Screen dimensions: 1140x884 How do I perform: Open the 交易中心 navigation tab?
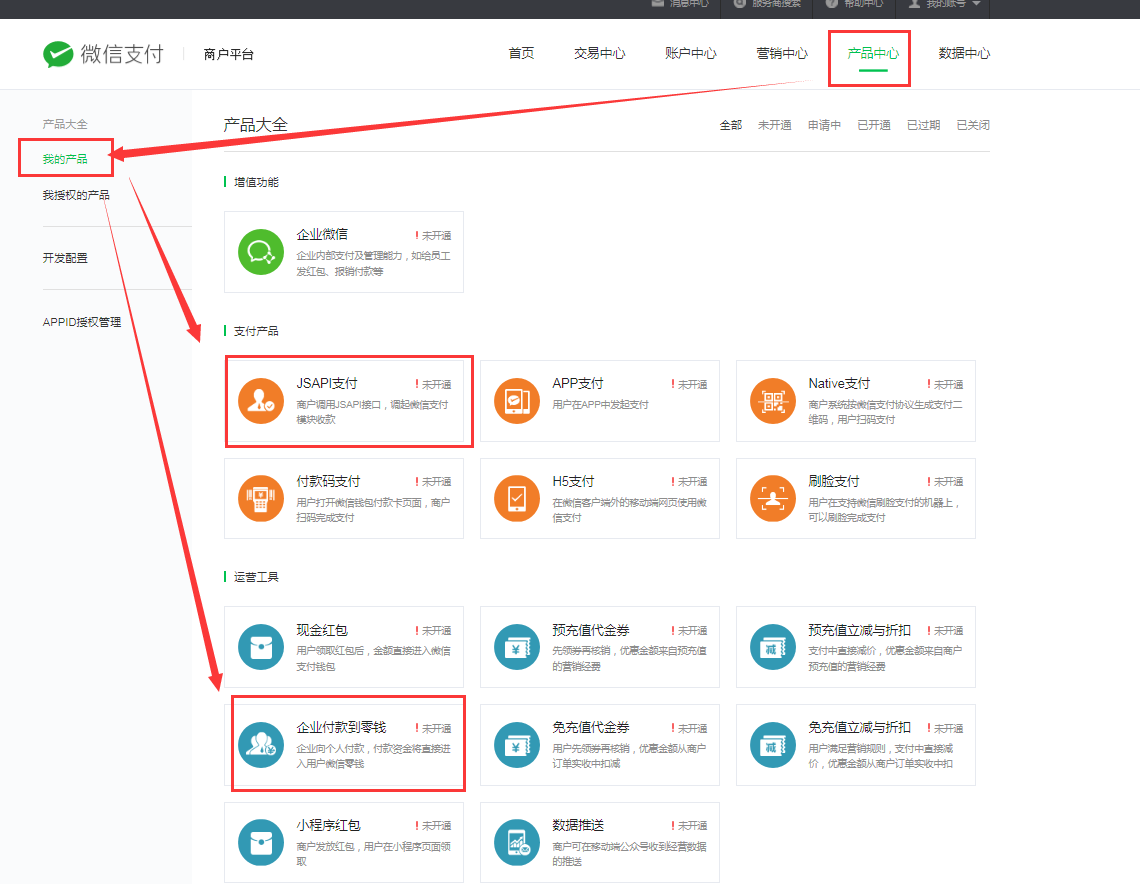[x=599, y=53]
